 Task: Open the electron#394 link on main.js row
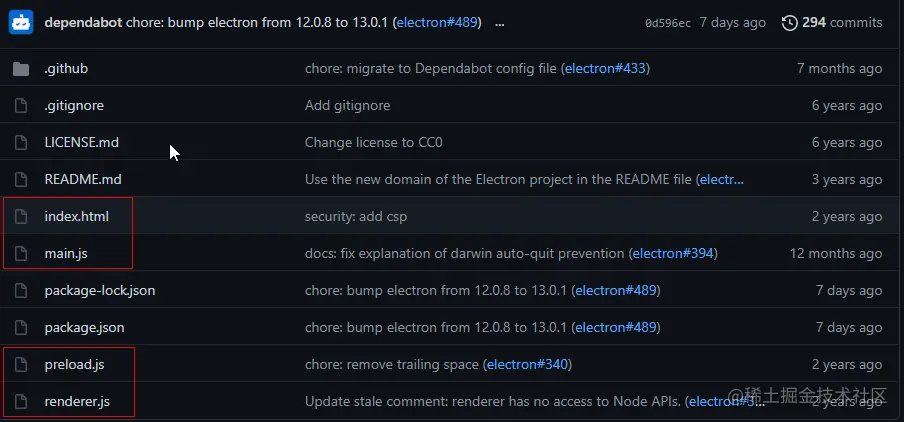tap(674, 254)
